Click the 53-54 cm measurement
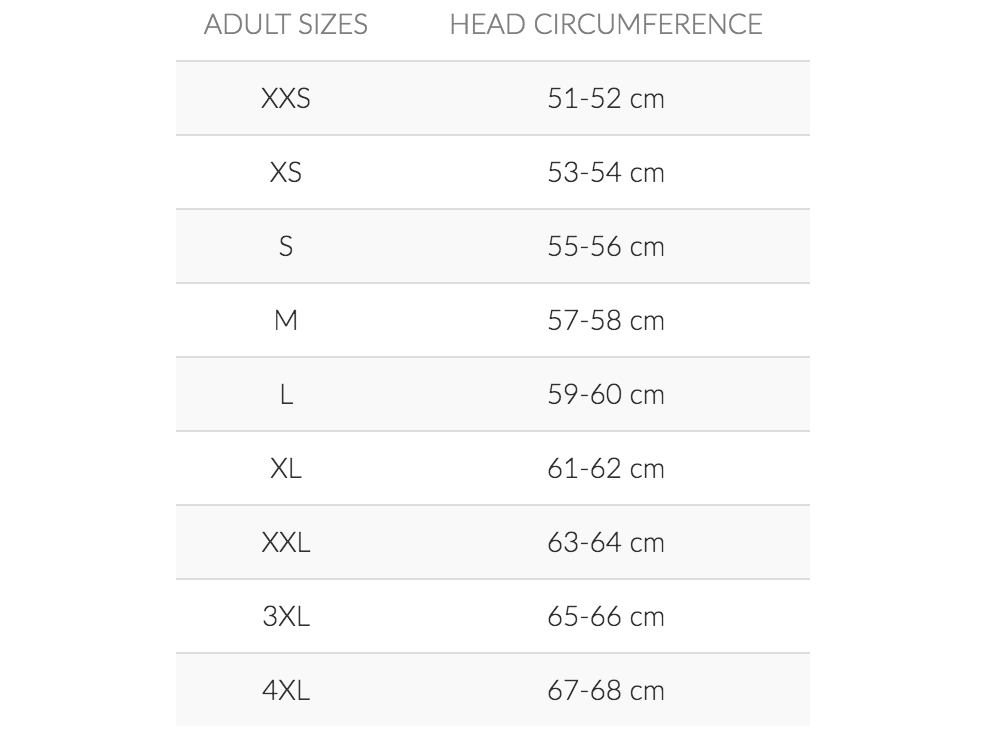This screenshot has width=991, height=730. point(606,172)
